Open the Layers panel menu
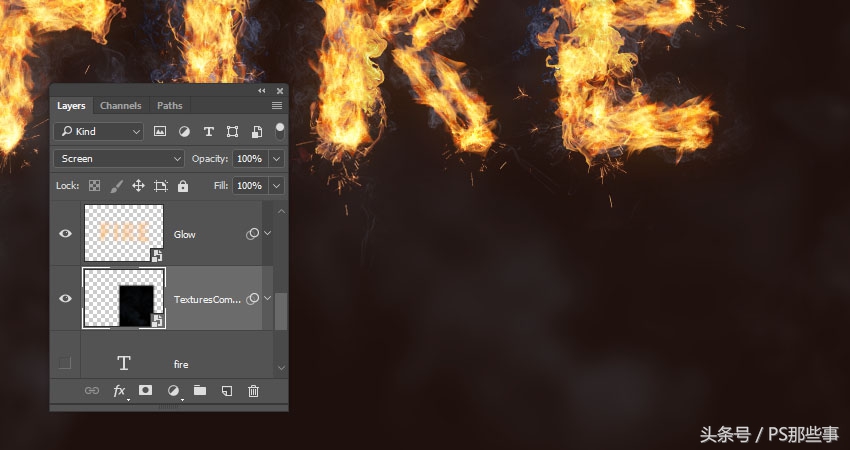The width and height of the screenshot is (850, 450). point(277,106)
